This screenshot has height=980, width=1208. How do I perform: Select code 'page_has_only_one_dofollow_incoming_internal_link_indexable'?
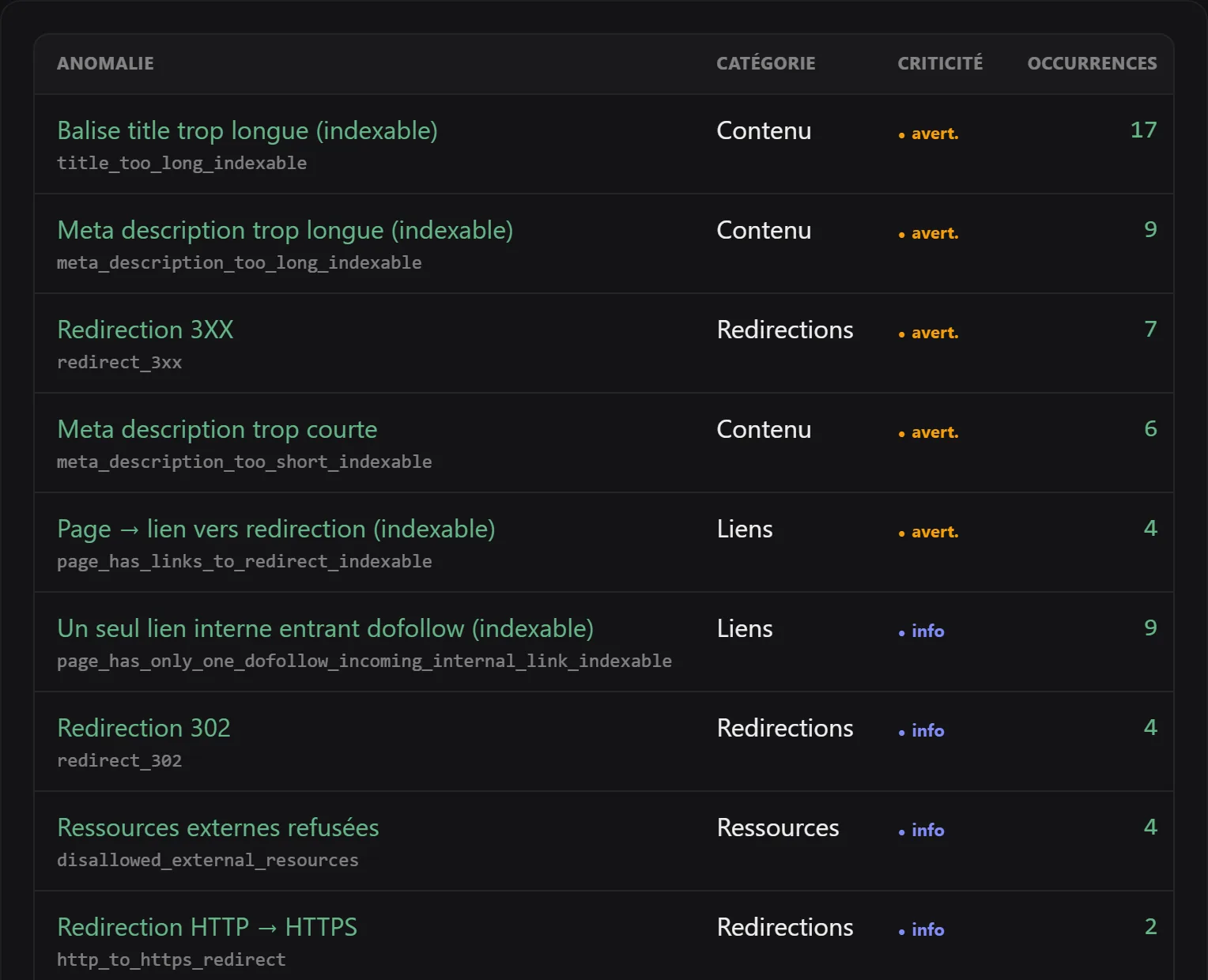pos(364,661)
